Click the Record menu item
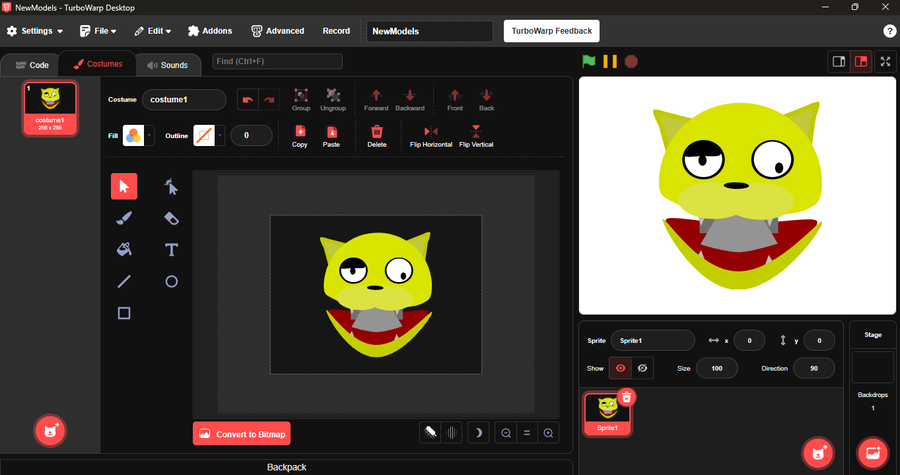This screenshot has width=900, height=475. [x=336, y=31]
